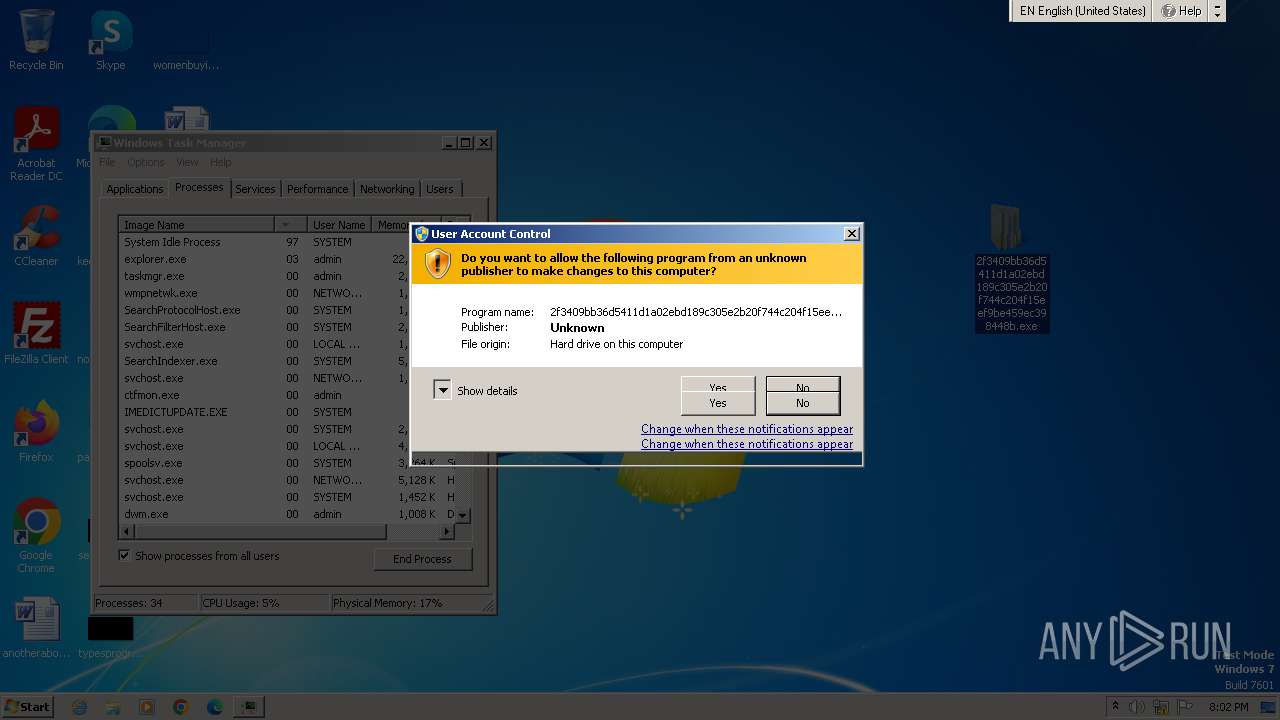The width and height of the screenshot is (1280, 720).
Task: Open Task Manager Options menu
Action: tap(145, 162)
